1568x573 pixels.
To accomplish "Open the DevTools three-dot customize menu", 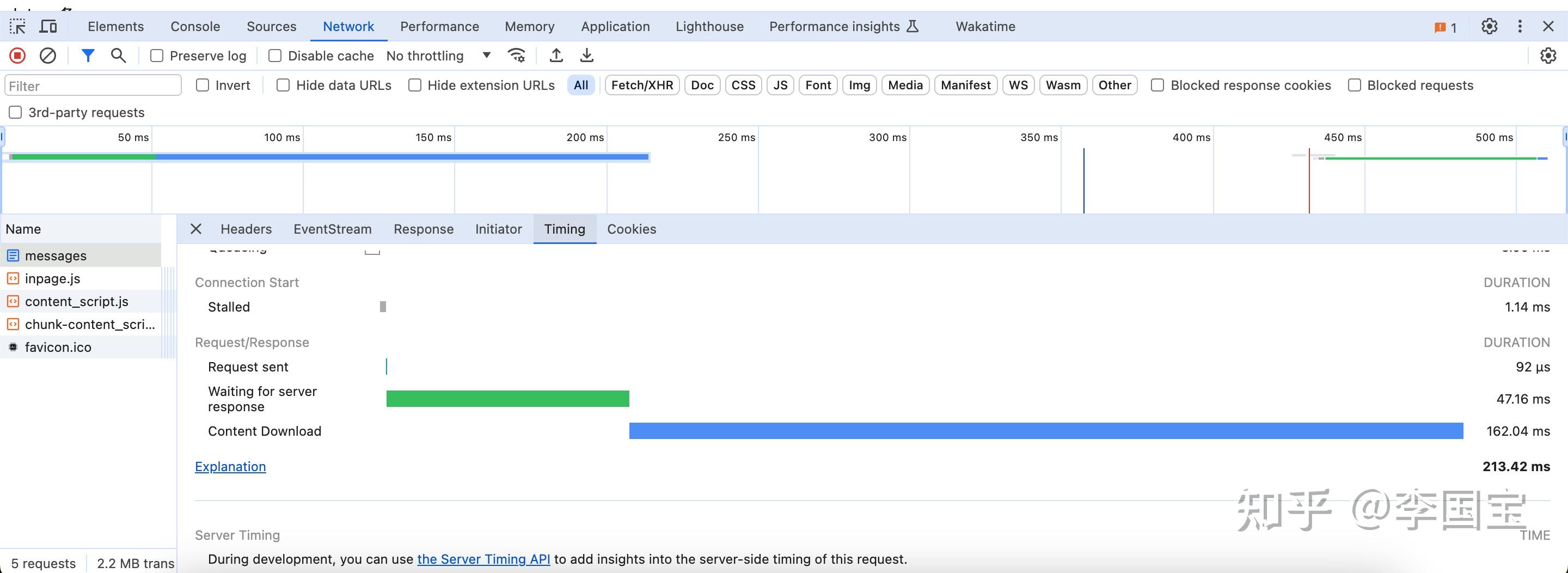I will tap(1520, 26).
